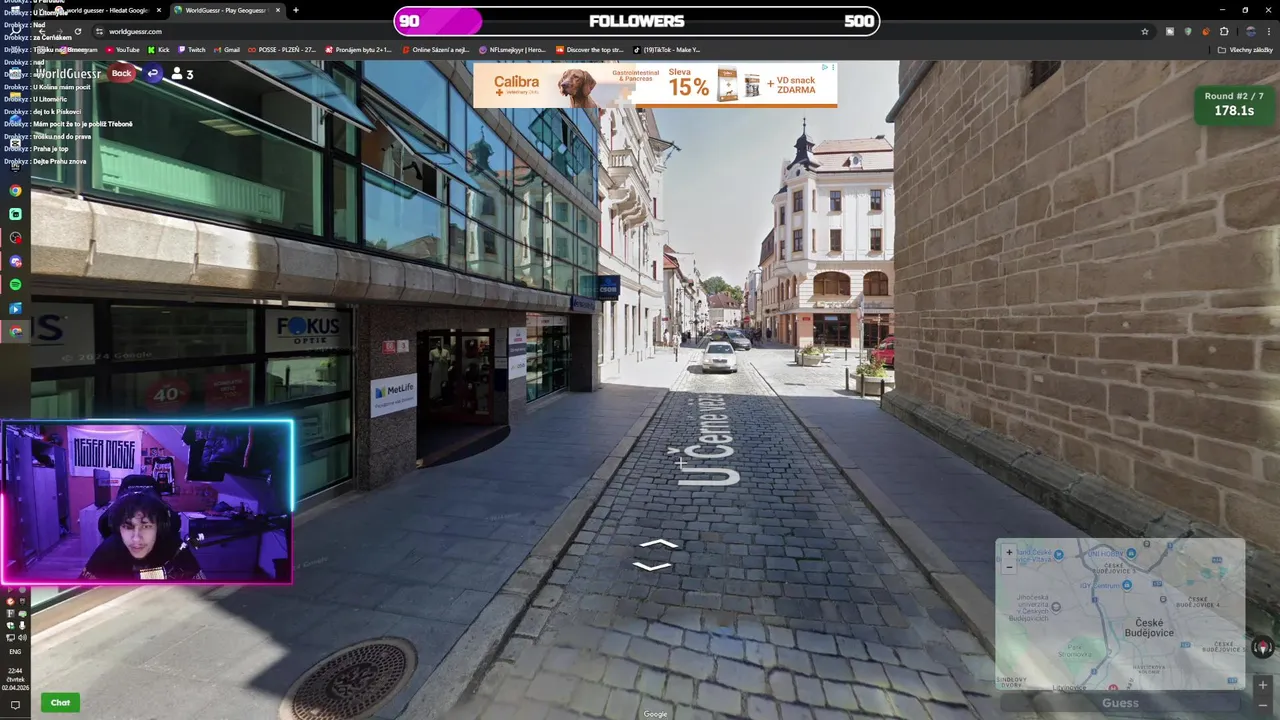Open the green Chat button

pos(60,702)
